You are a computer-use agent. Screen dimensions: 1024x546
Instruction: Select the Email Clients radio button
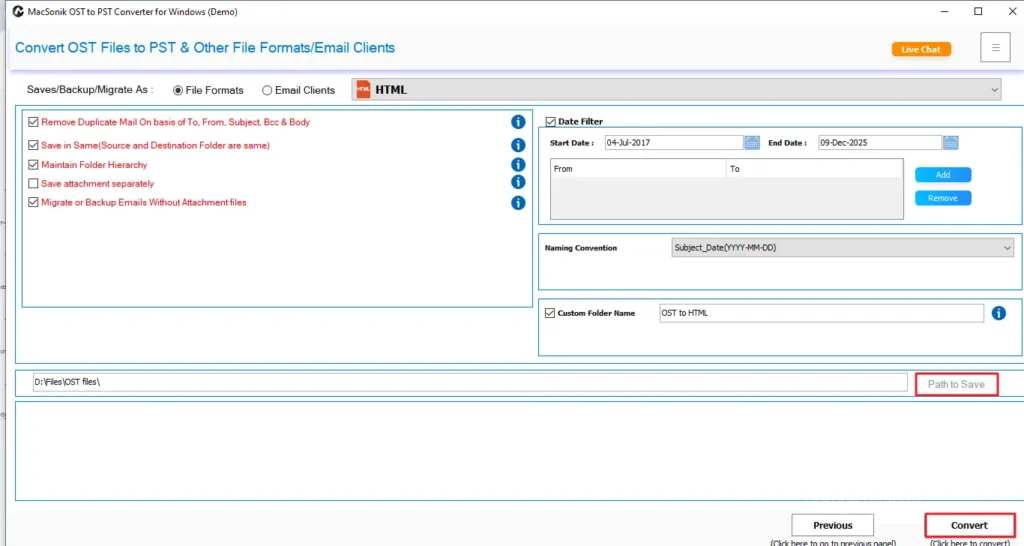pos(267,90)
